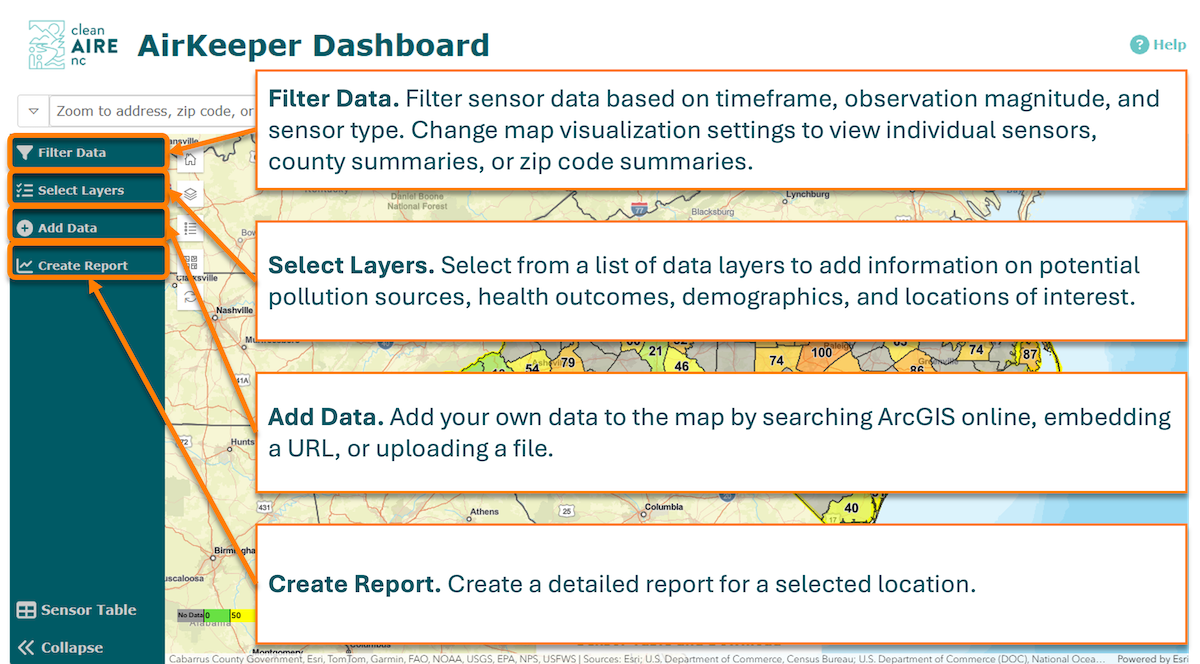Open the map layers stack icon
Screen dimensions: 1200x664
point(190,194)
